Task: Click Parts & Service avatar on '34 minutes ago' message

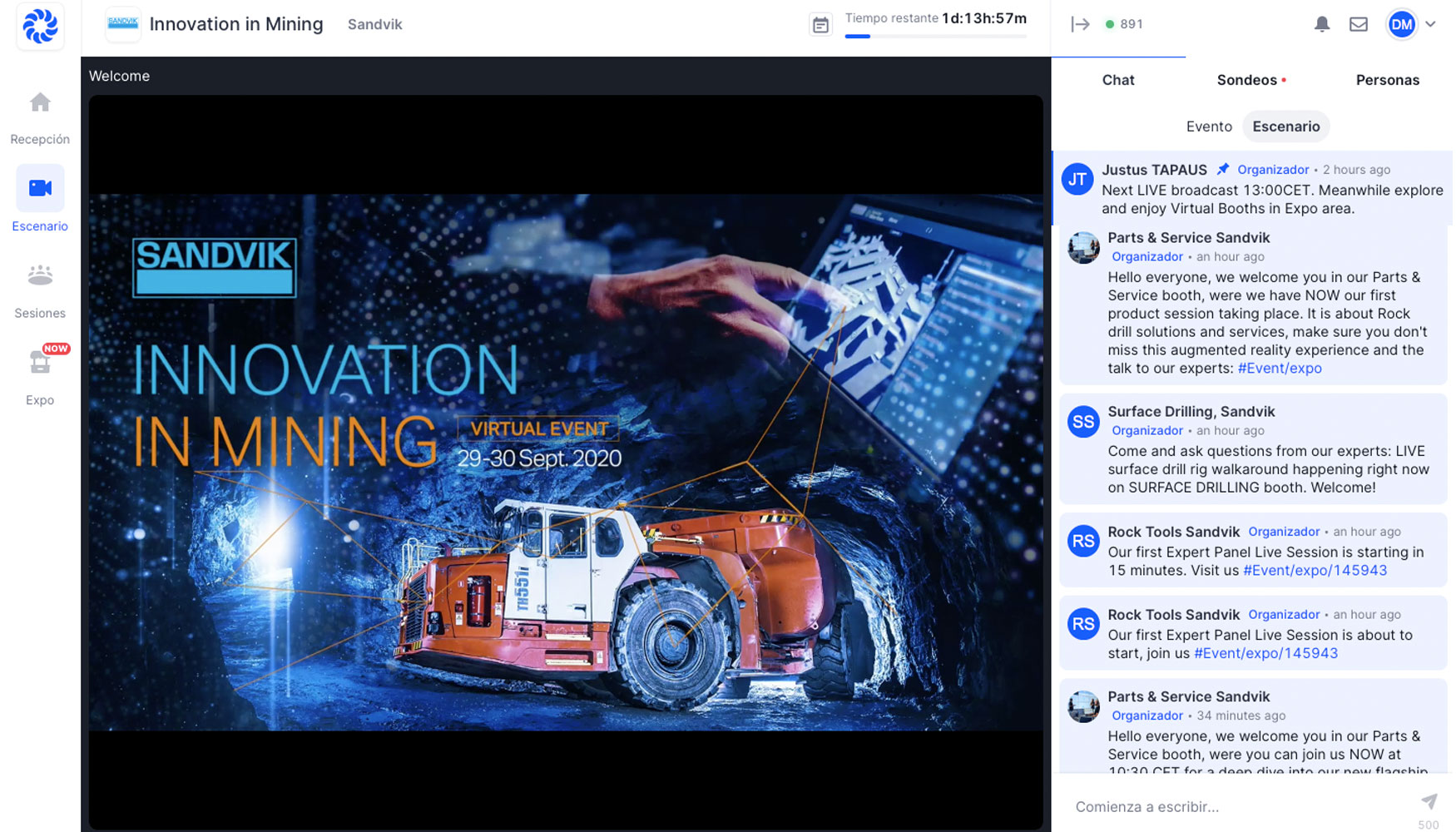Action: tap(1083, 706)
